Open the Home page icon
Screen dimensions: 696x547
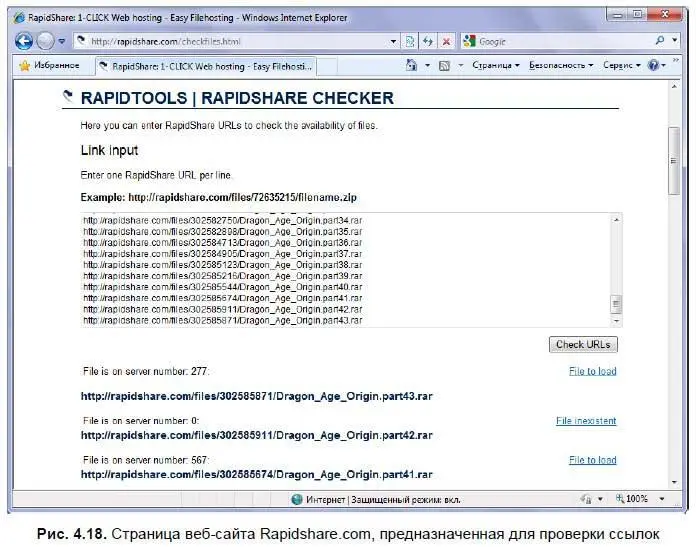(x=411, y=65)
